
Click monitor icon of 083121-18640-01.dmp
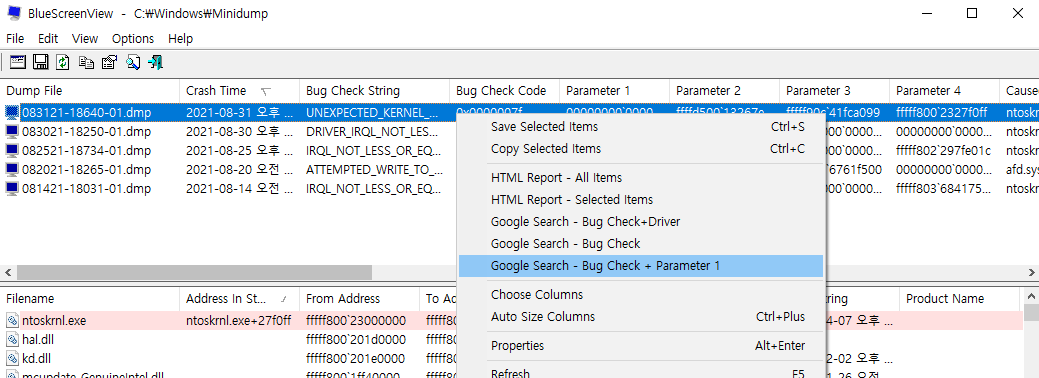12,112
